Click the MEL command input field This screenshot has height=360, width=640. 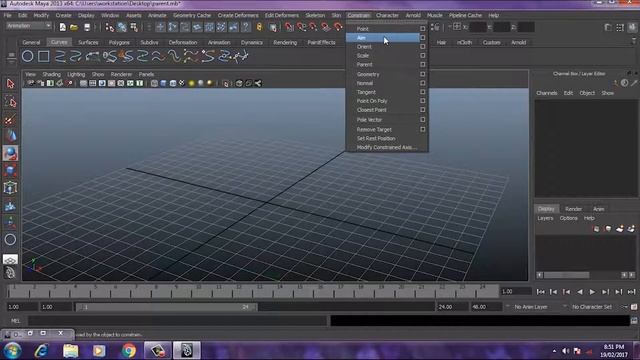pos(178,321)
